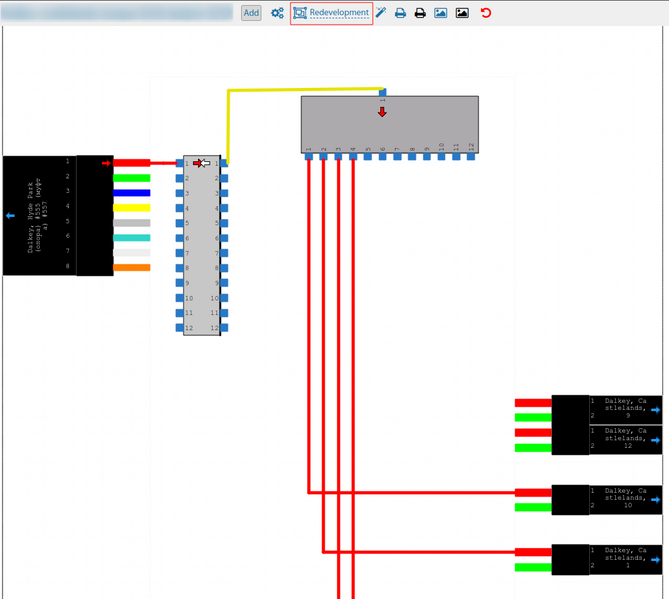This screenshot has height=599, width=669.
Task: Select the orange fiber number 8
Action: tap(131, 268)
